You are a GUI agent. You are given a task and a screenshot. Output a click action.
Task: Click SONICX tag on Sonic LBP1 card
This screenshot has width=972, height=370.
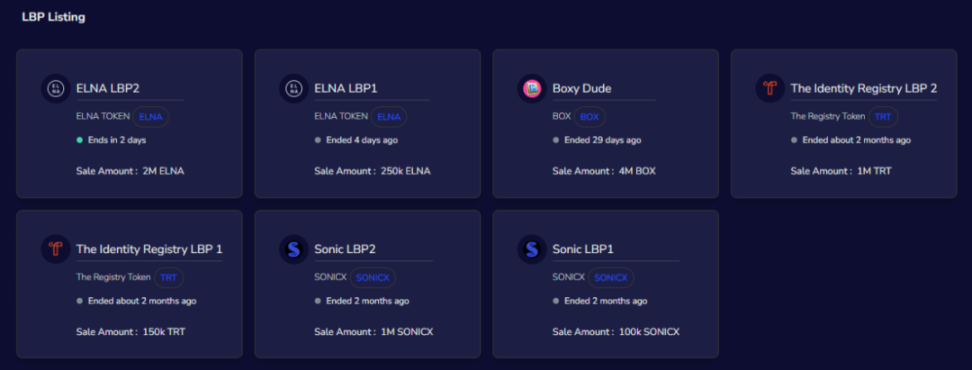point(611,278)
